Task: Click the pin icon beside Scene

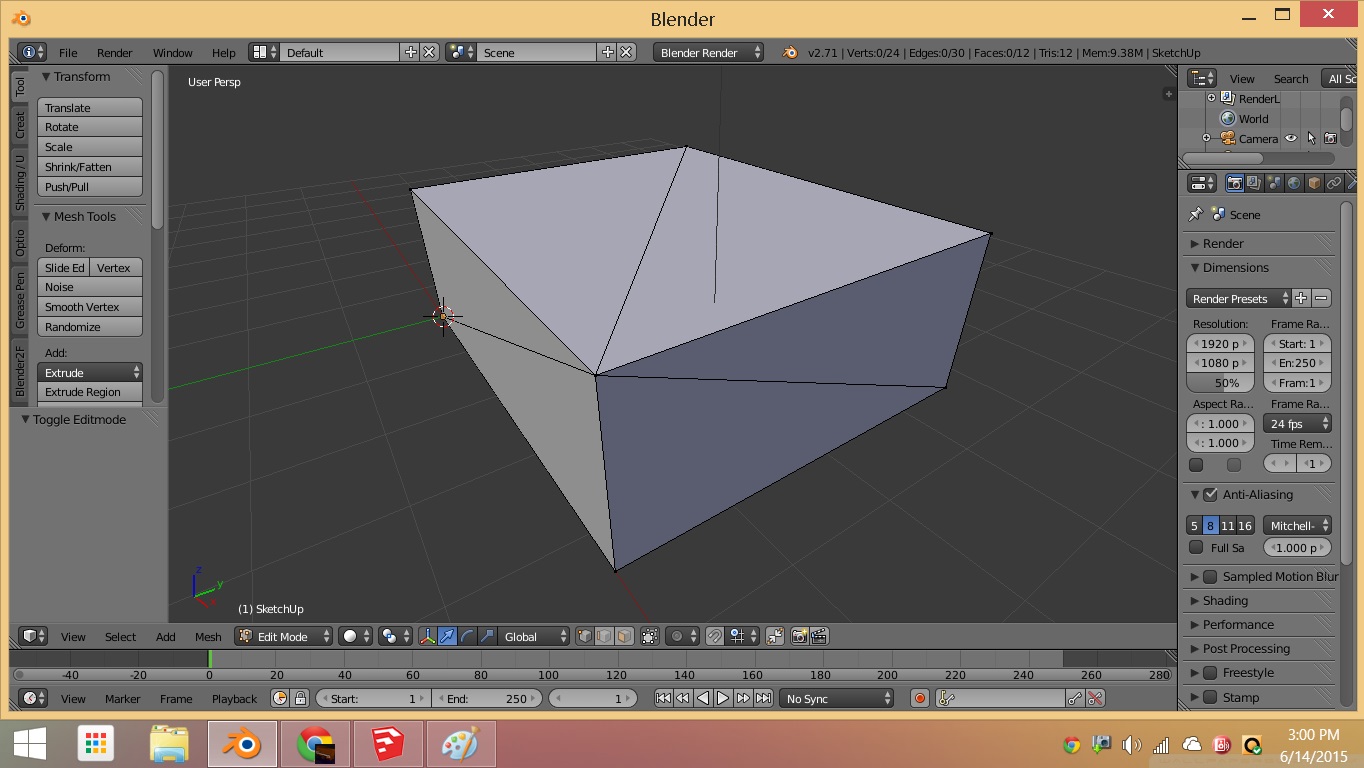Action: click(1195, 214)
